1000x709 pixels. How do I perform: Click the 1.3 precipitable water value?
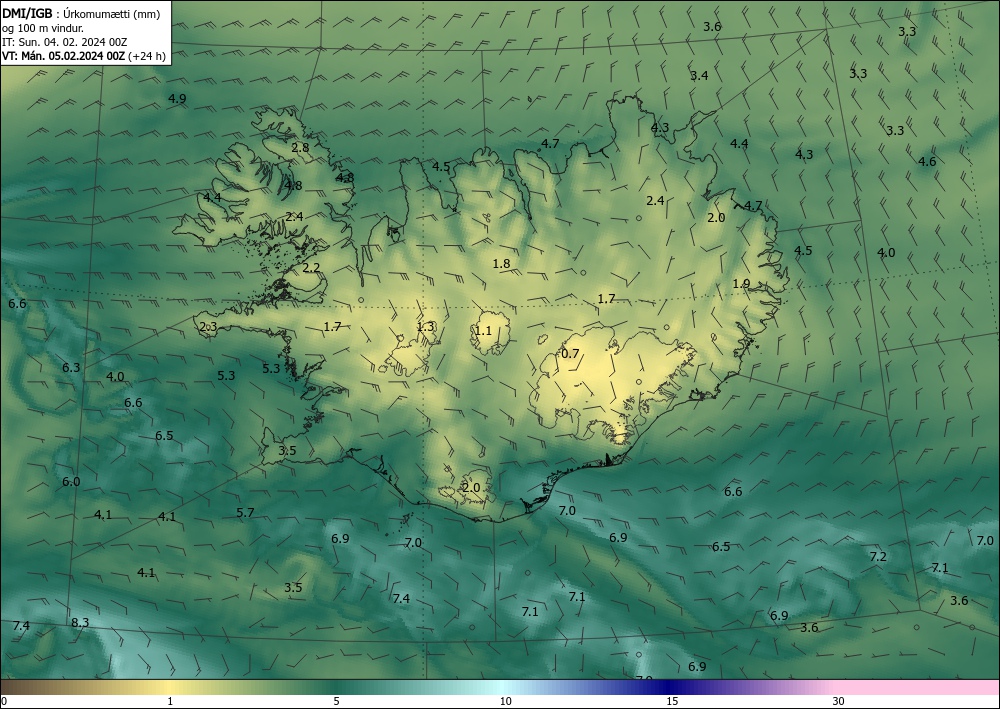tap(425, 326)
